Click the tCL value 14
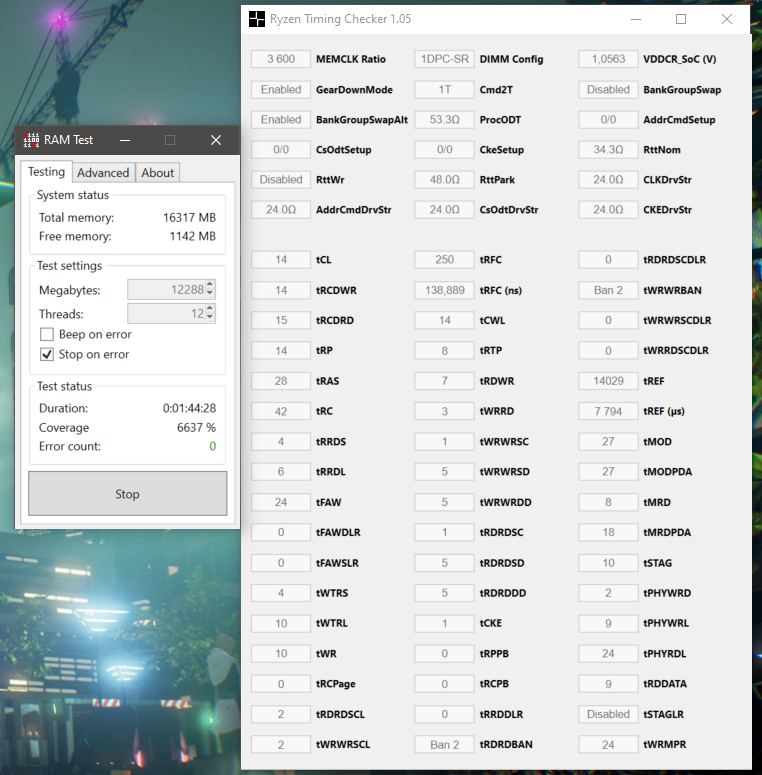The height and width of the screenshot is (775, 762). pyautogui.click(x=281, y=259)
